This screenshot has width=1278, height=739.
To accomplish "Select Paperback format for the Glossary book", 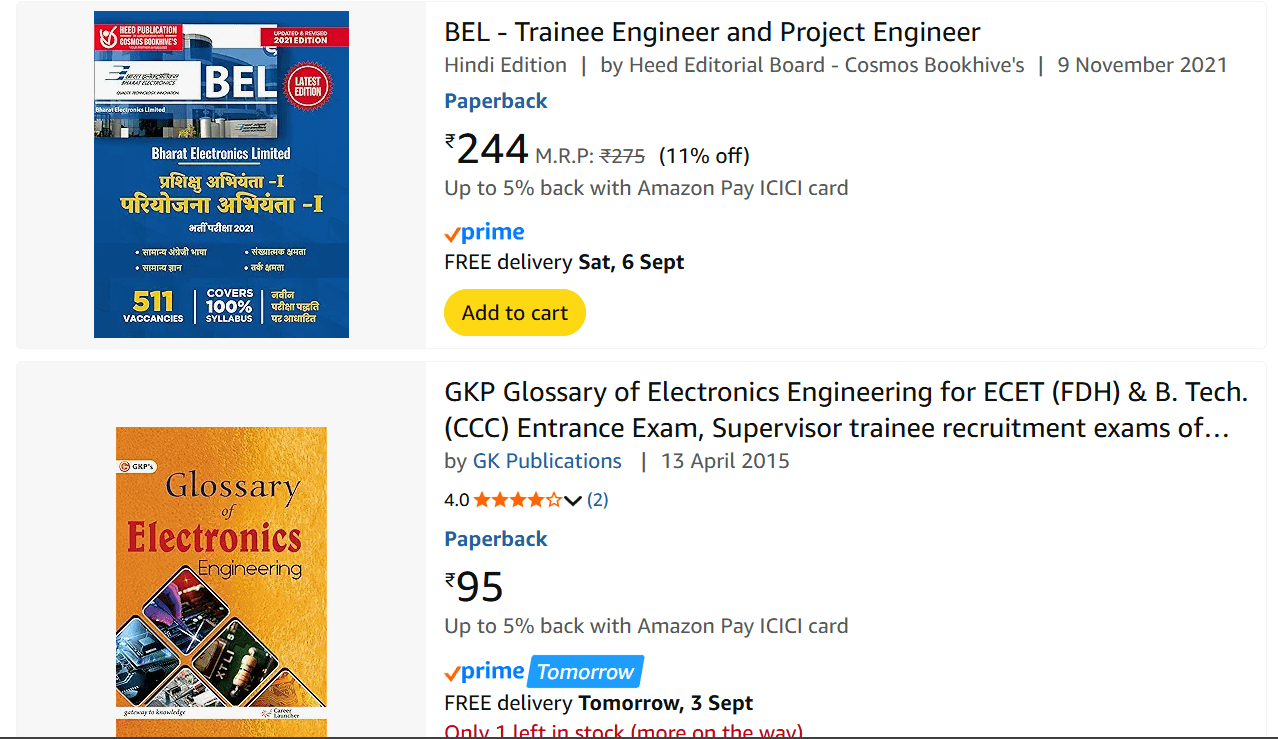I will pyautogui.click(x=495, y=538).
